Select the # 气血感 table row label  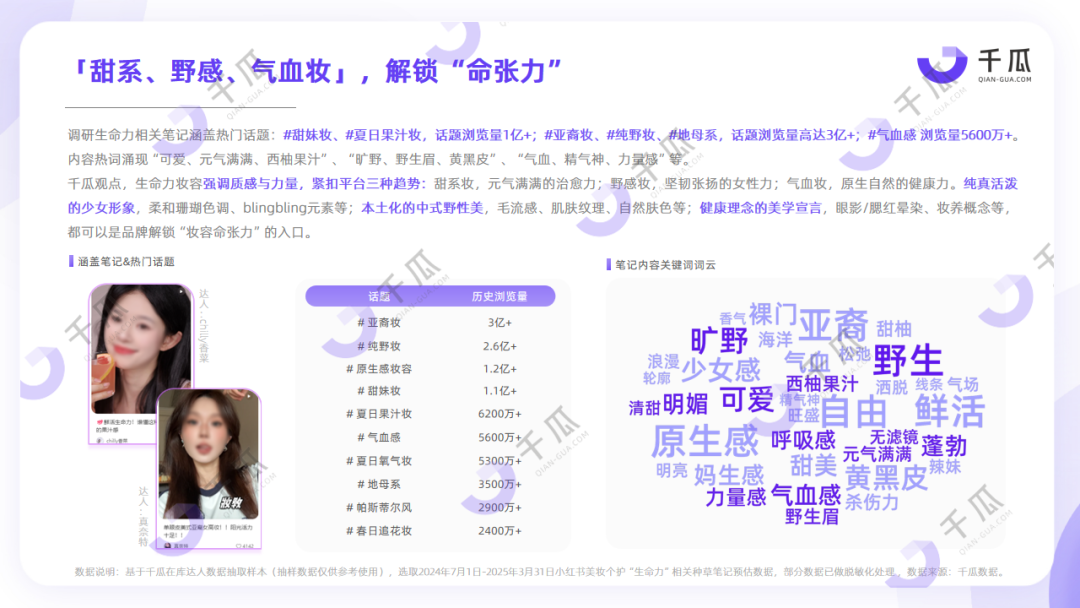[x=379, y=437]
